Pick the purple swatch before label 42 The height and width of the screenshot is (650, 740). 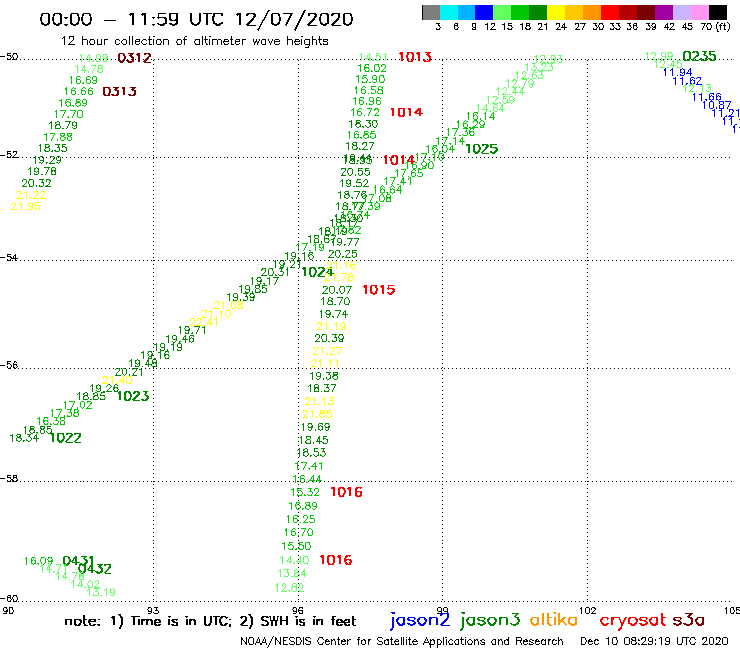pyautogui.click(x=664, y=12)
